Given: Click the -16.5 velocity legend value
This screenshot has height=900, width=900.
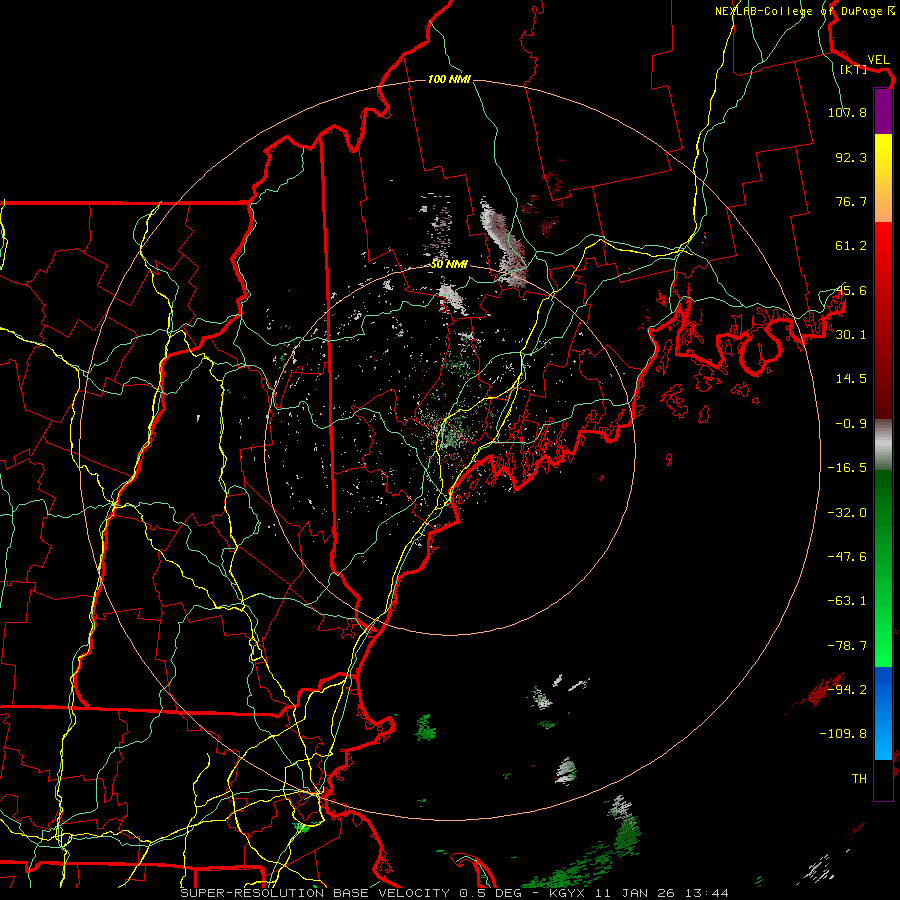Looking at the screenshot, I should pyautogui.click(x=847, y=468).
